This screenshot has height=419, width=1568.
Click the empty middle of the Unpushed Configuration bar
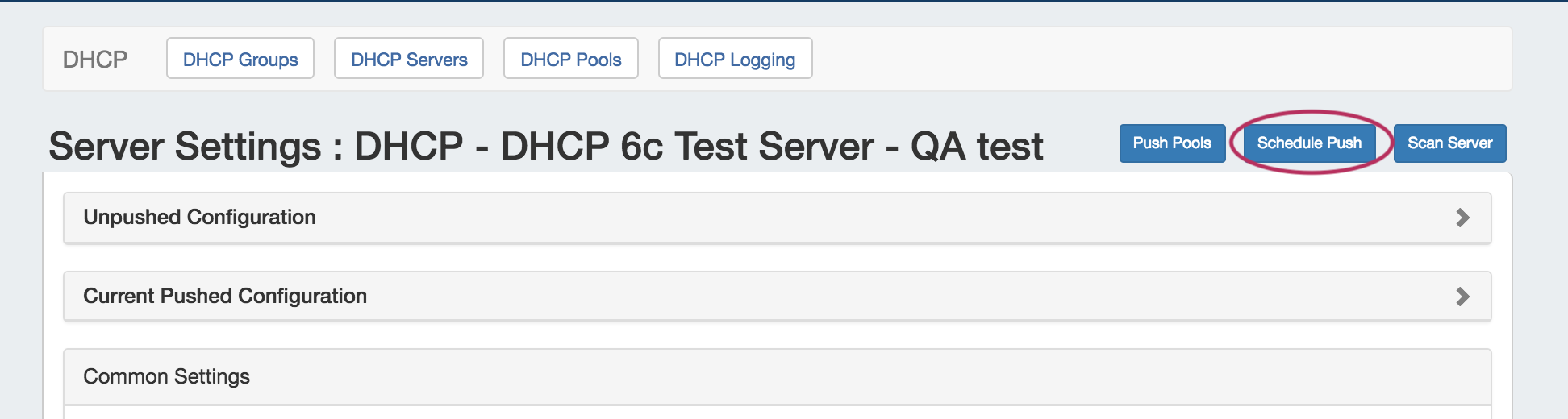click(x=807, y=218)
